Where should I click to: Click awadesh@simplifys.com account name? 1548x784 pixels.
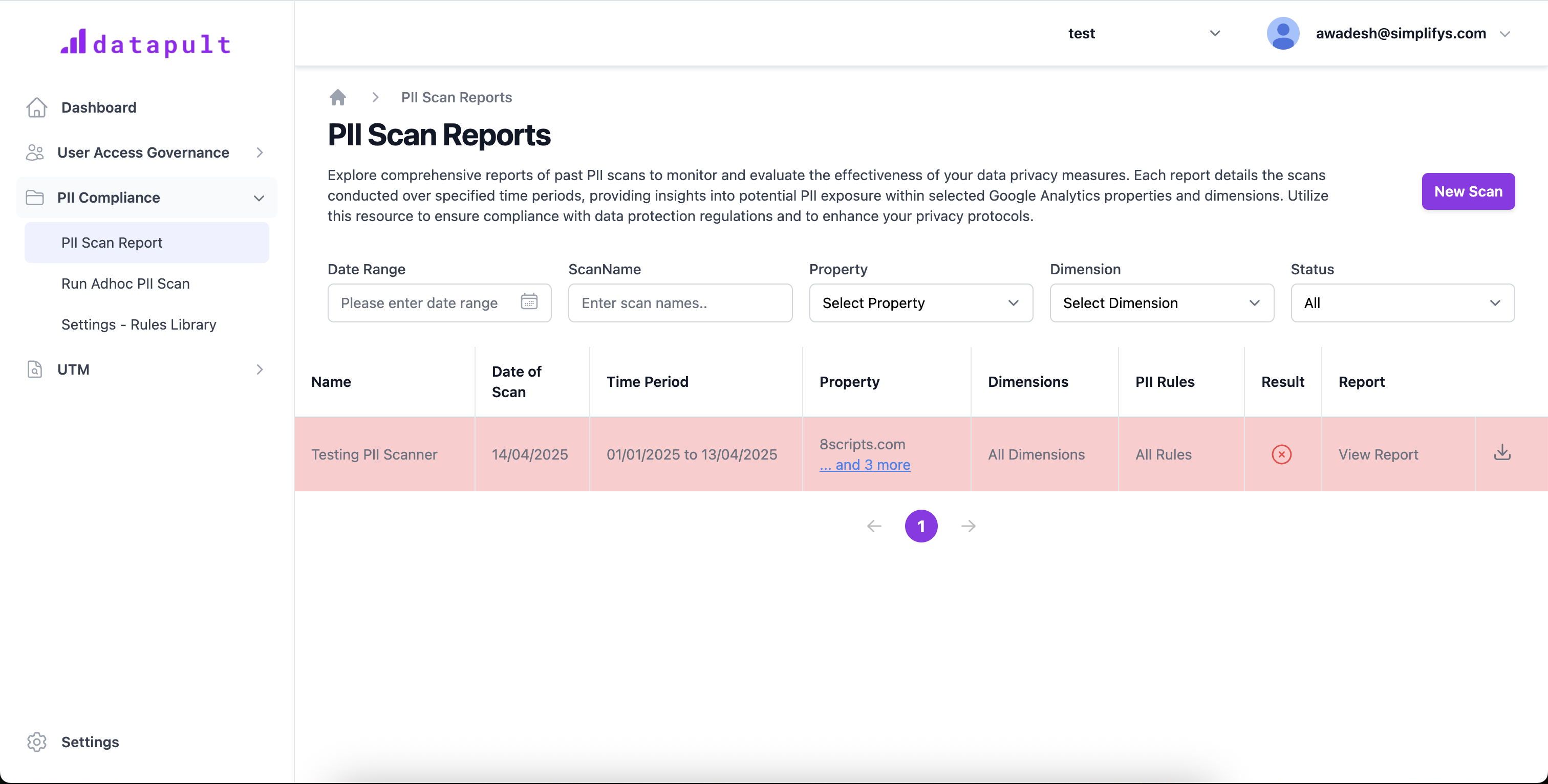[x=1401, y=34]
